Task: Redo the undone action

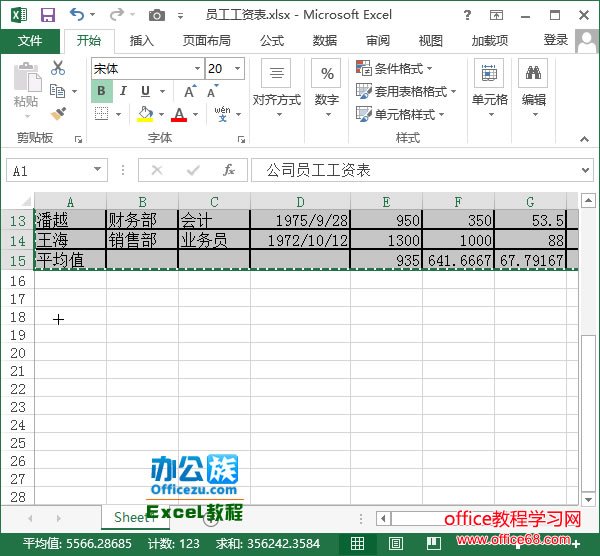Action: 117,15
